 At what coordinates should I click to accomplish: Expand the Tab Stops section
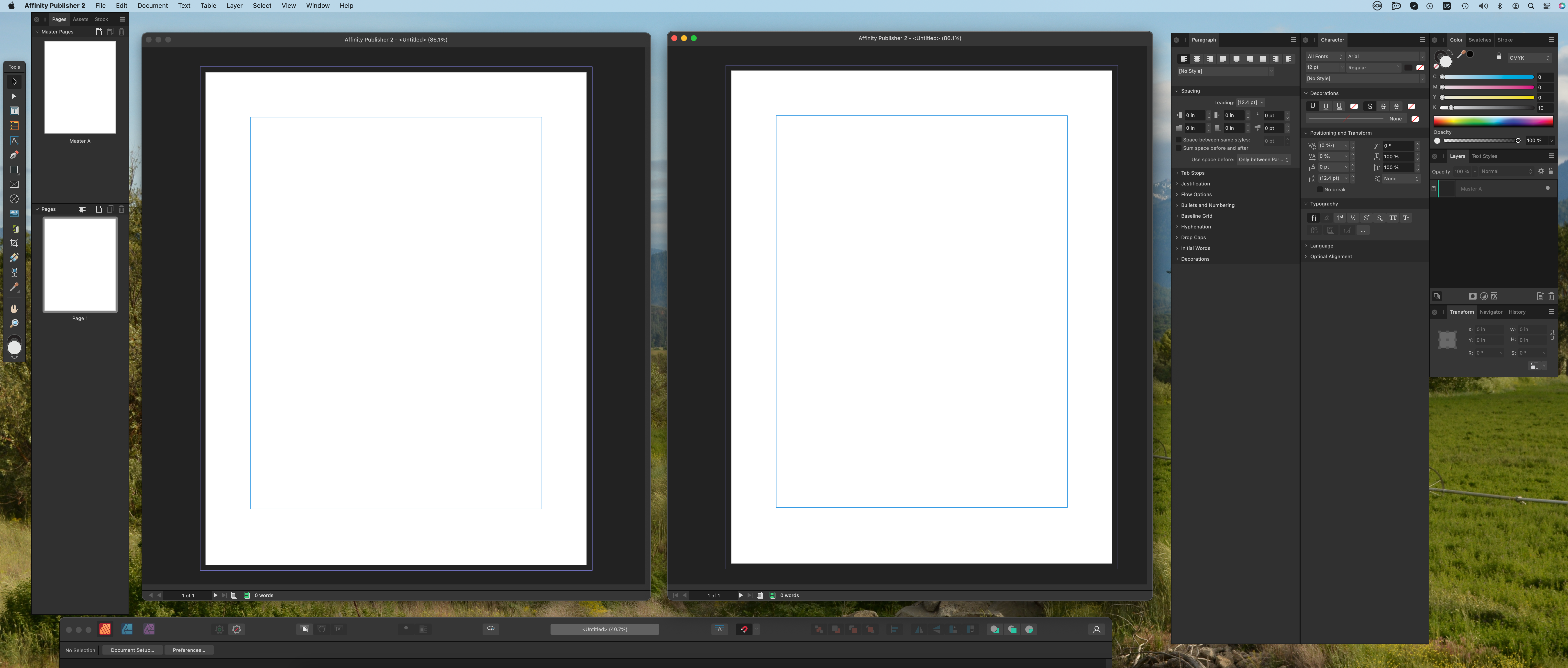1193,173
